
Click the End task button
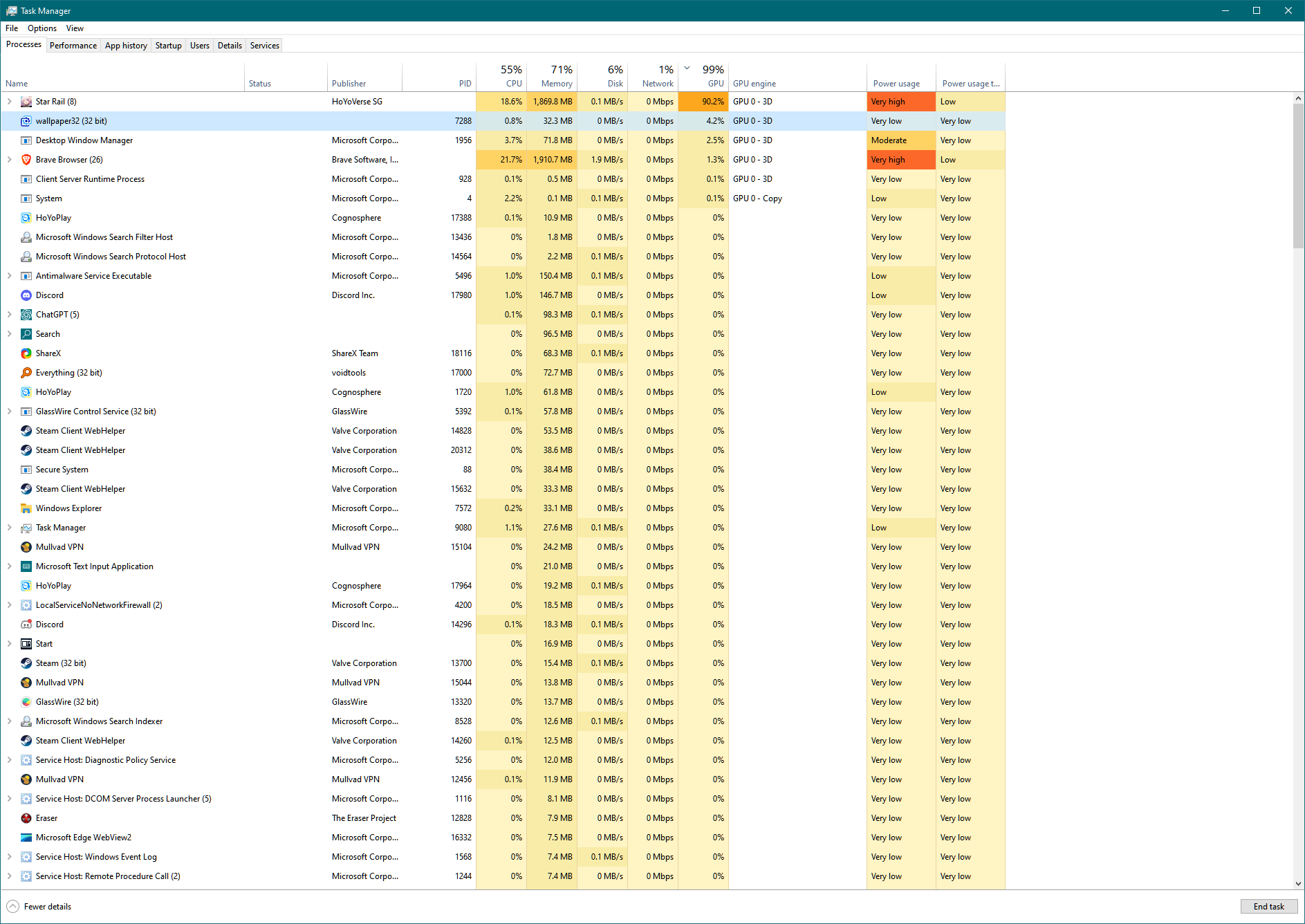(1269, 907)
